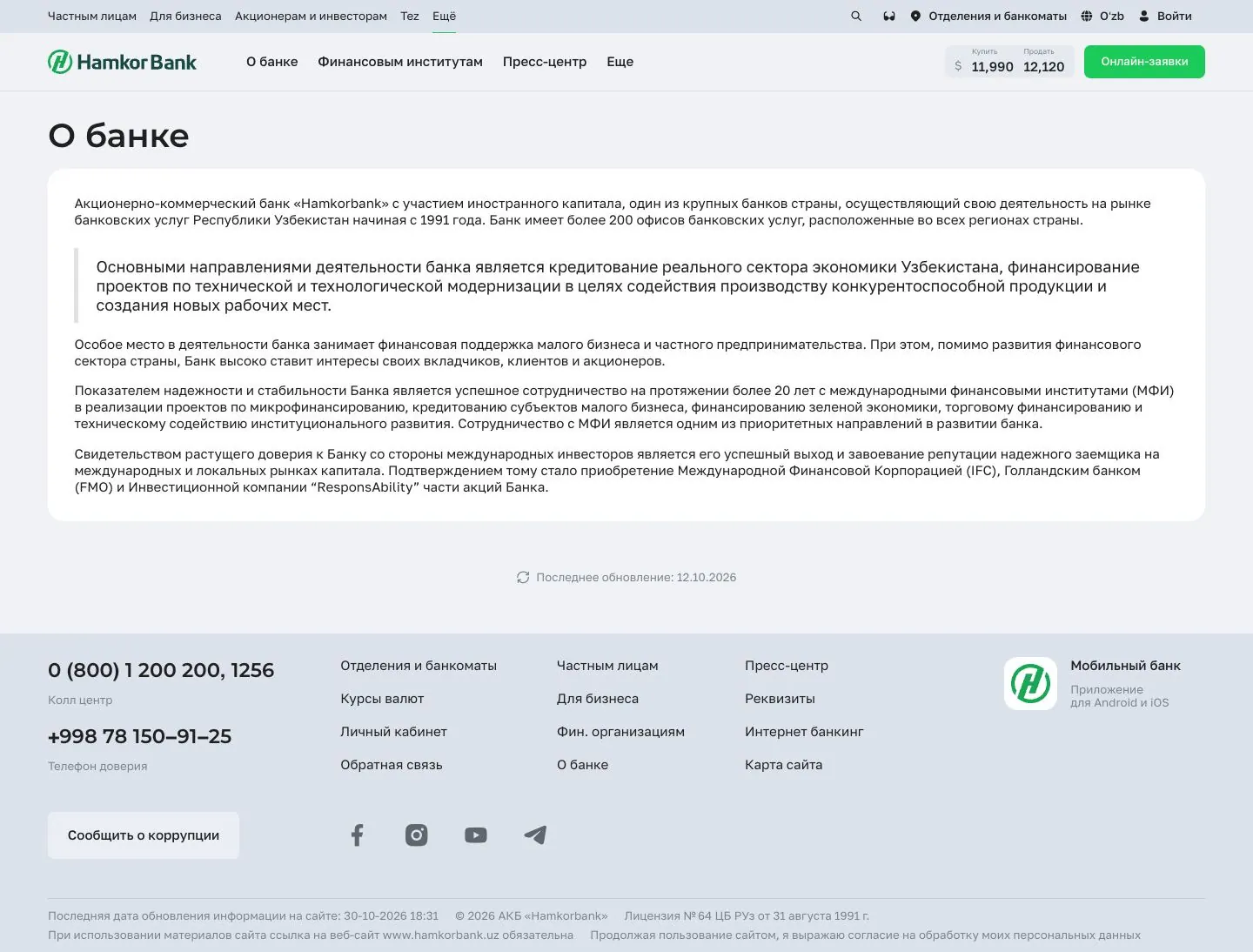
Task: Click the © 2026 АКБ «Hamkorbank» text
Action: coord(532,916)
